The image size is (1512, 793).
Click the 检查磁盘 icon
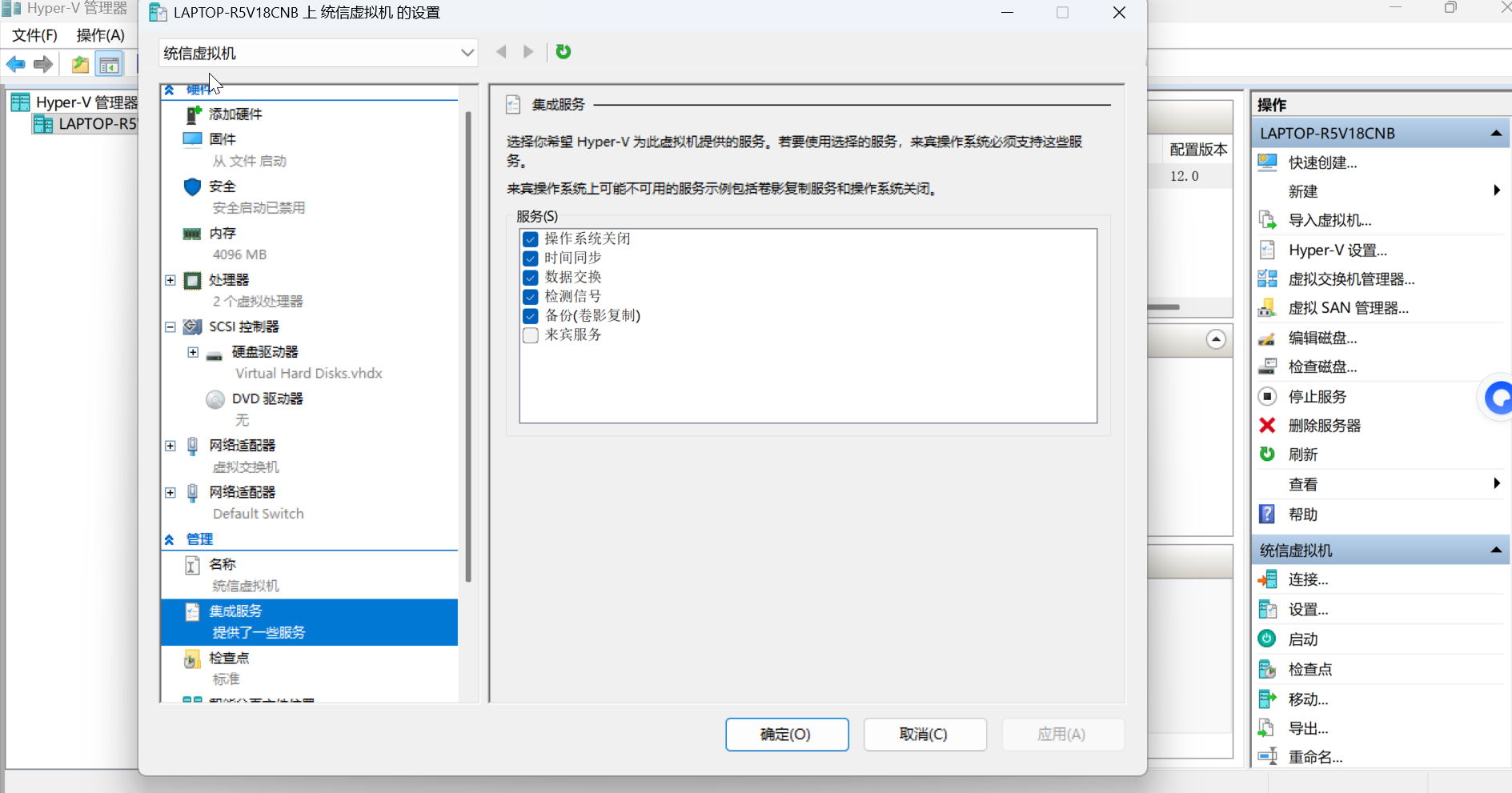pyautogui.click(x=1267, y=367)
